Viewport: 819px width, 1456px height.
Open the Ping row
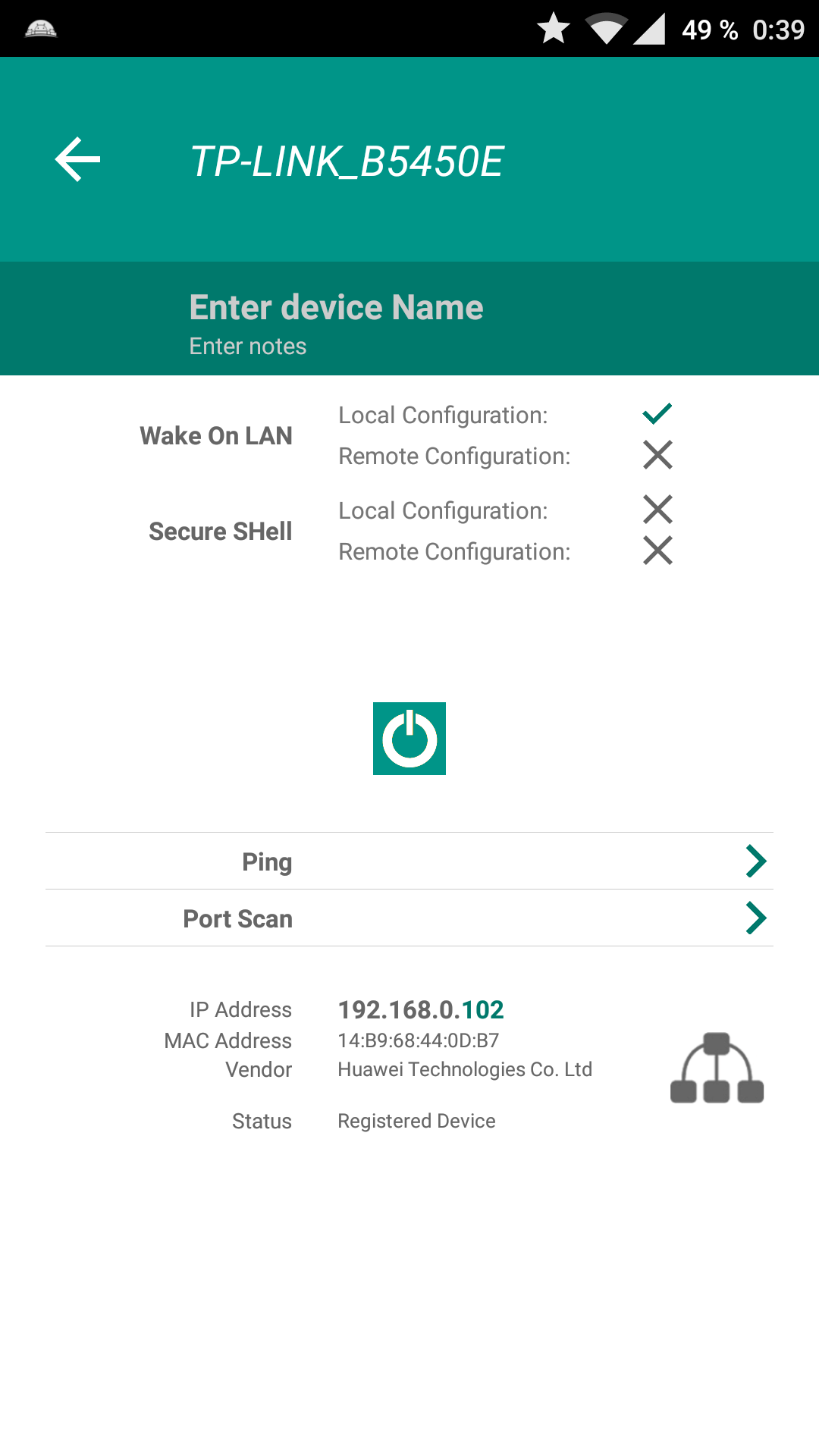coord(409,861)
